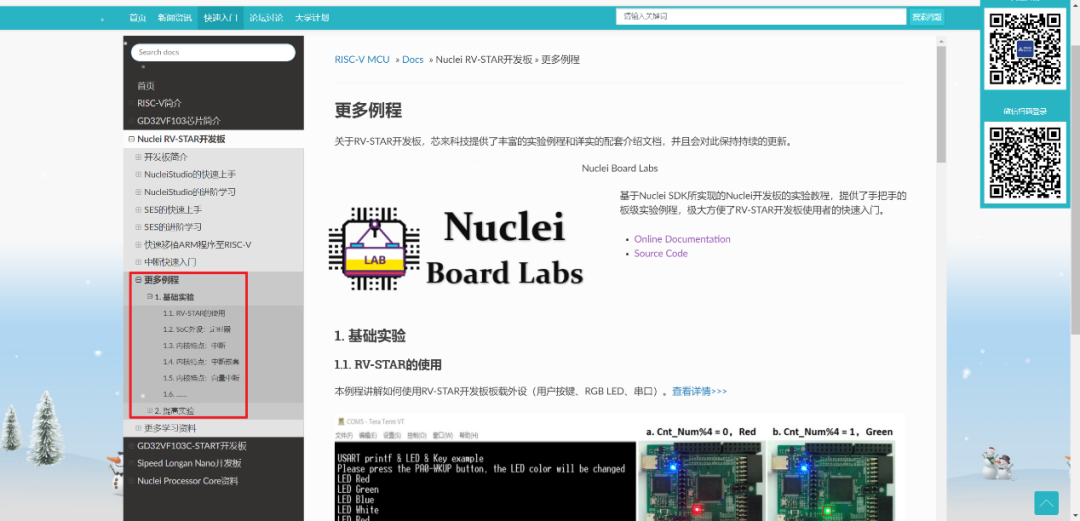Image resolution: width=1080 pixels, height=521 pixels.
Task: Open the Online Documentation link
Action: coord(682,239)
